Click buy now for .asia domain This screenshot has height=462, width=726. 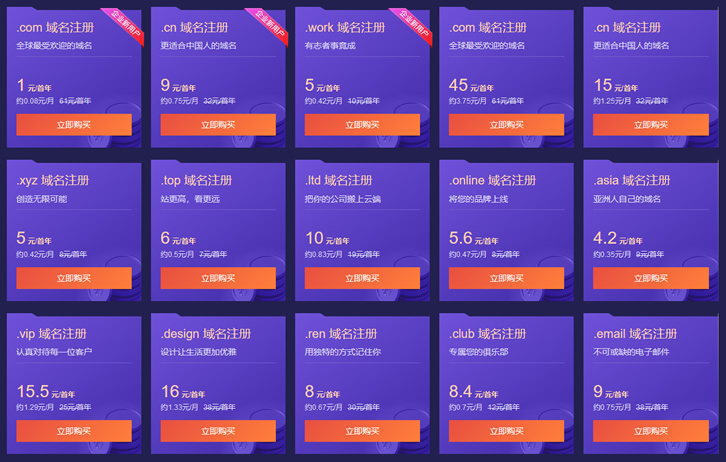pos(650,278)
